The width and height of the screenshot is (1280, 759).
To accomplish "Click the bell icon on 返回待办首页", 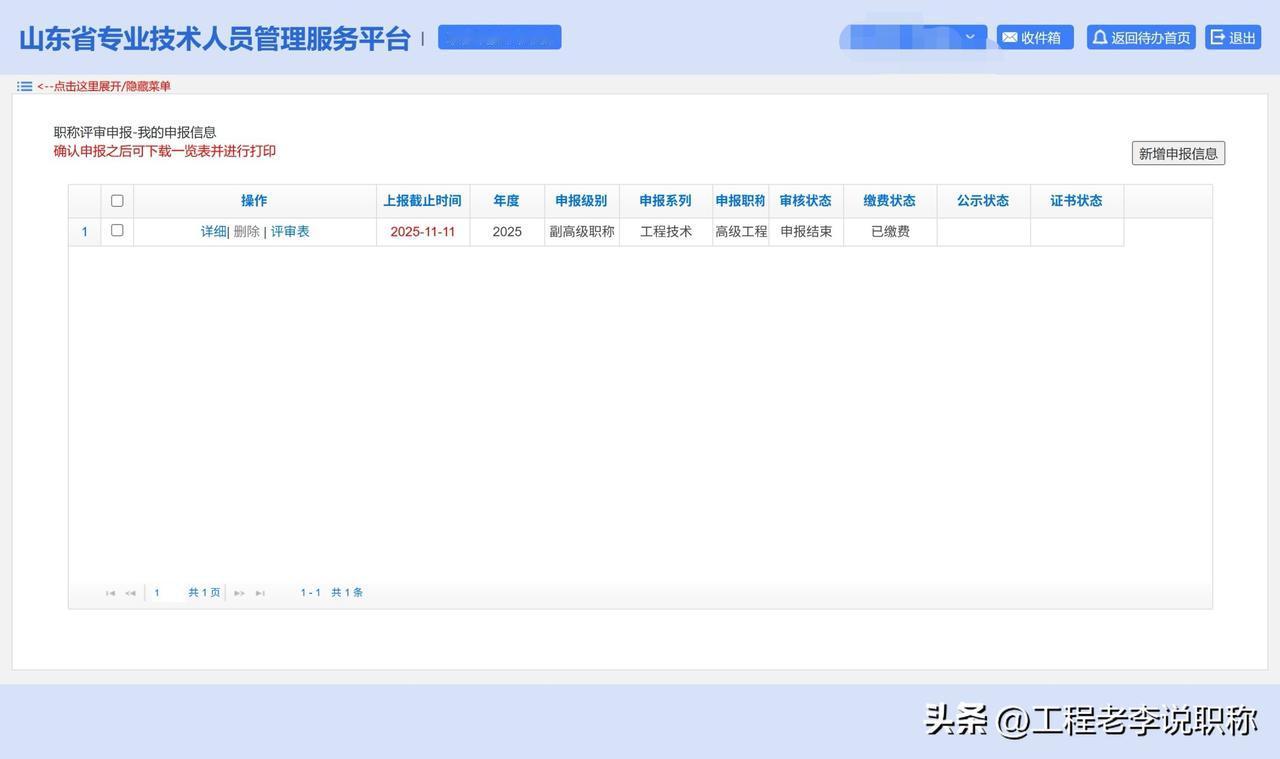I will click(1098, 36).
